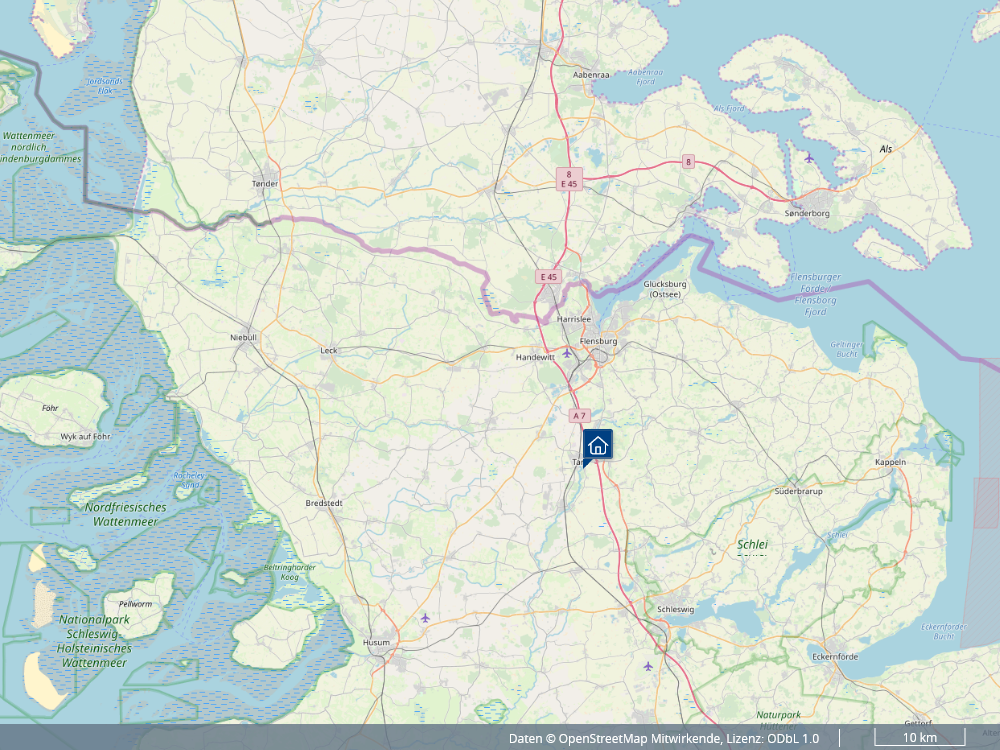Click the Husum town label

pyautogui.click(x=376, y=642)
